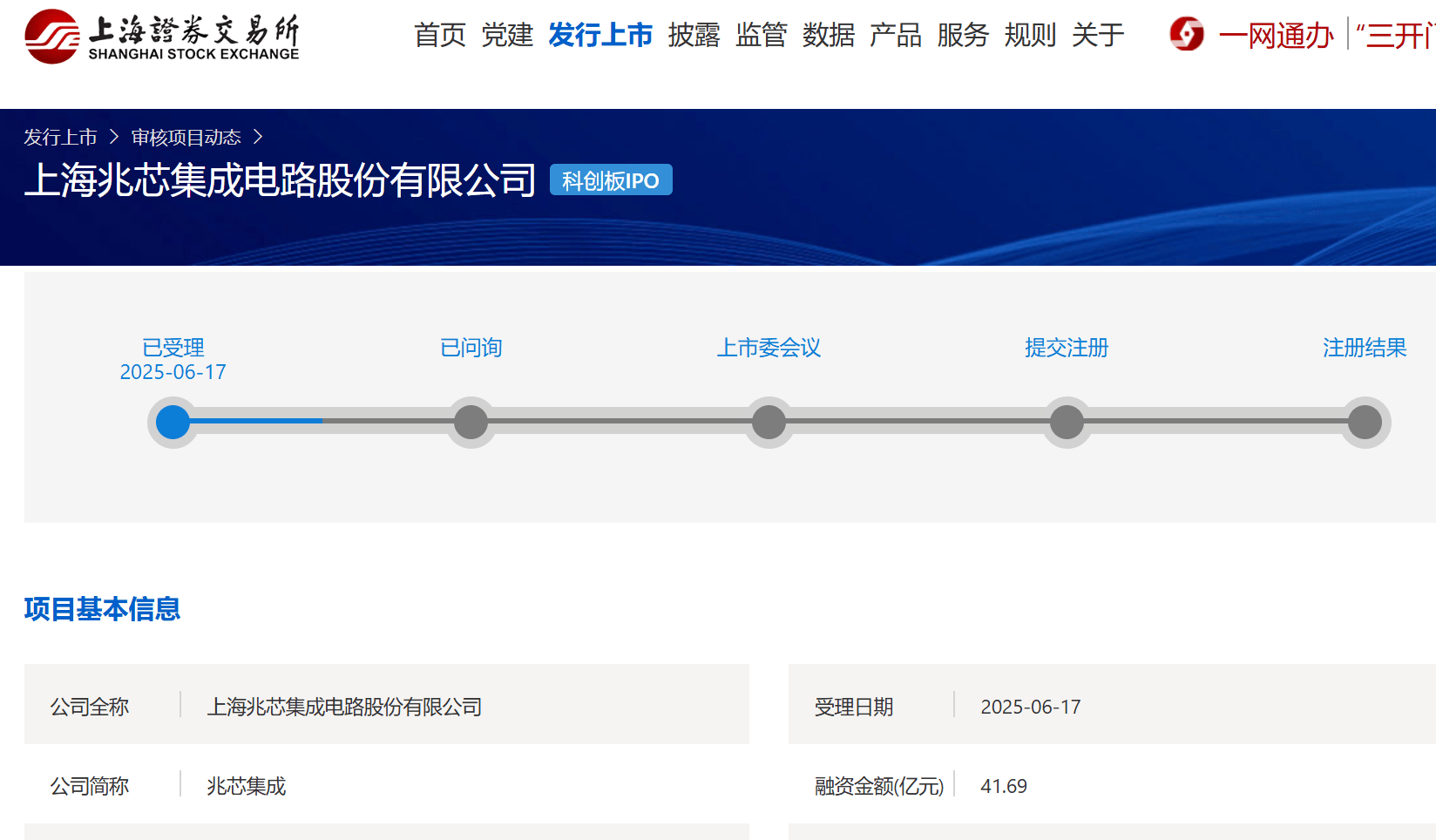This screenshot has height=840, width=1436.
Task: Click the 受理日期 field label
Action: 854,707
